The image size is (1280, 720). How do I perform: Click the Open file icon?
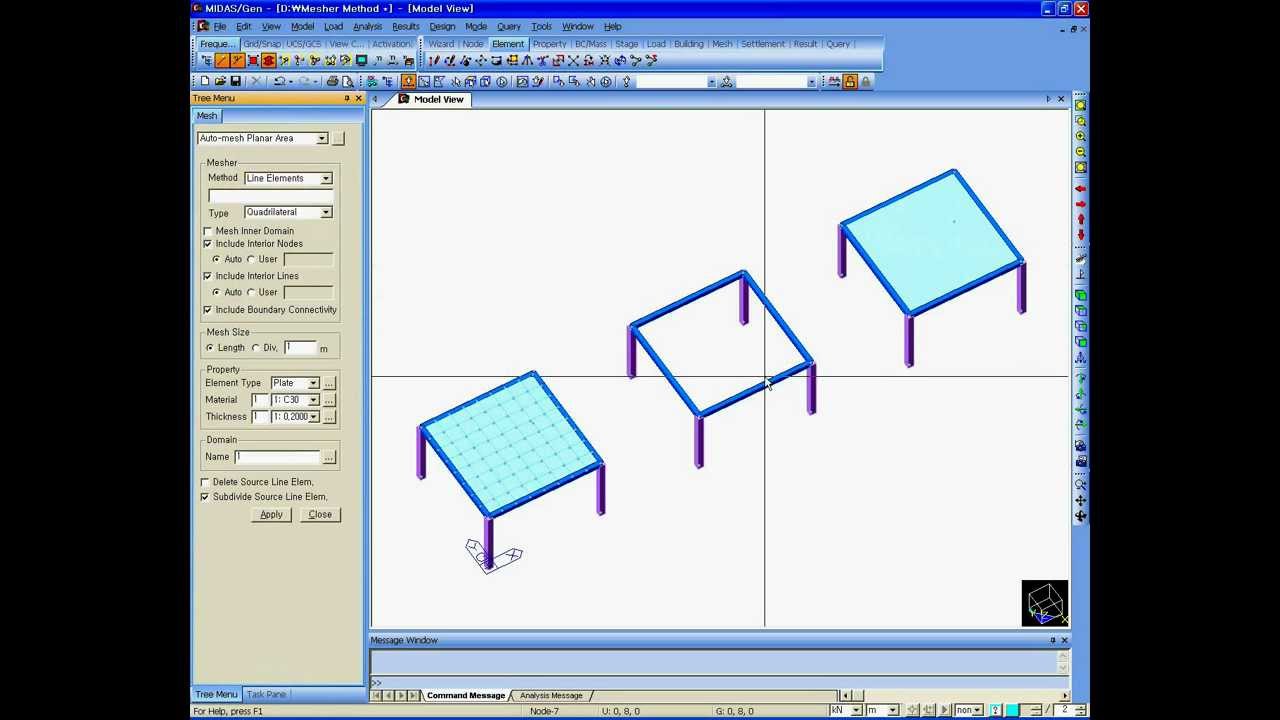pyautogui.click(x=220, y=82)
